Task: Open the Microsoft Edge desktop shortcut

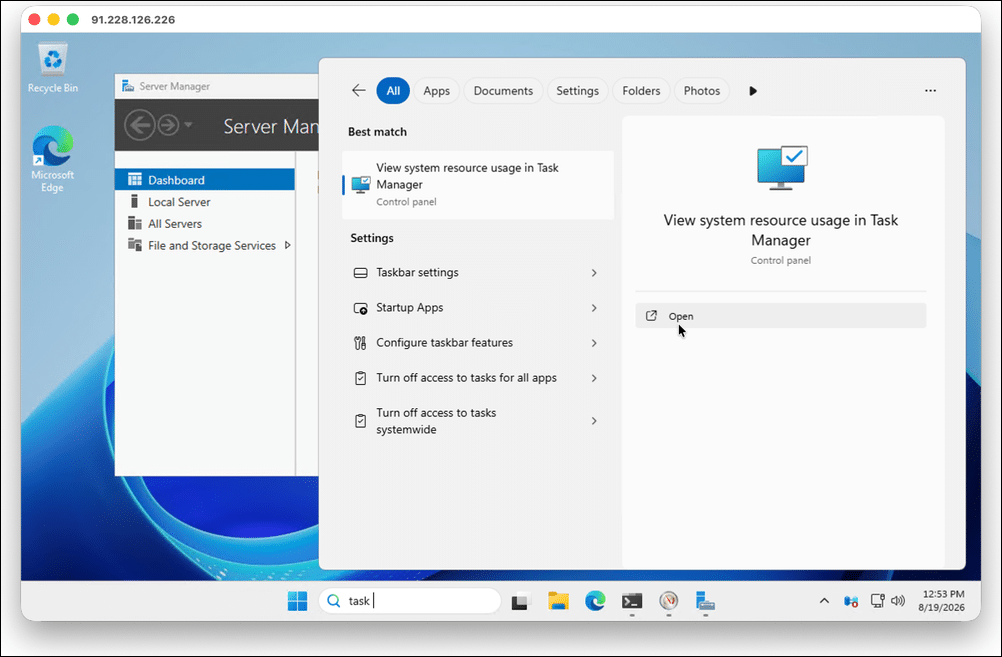Action: tap(52, 158)
